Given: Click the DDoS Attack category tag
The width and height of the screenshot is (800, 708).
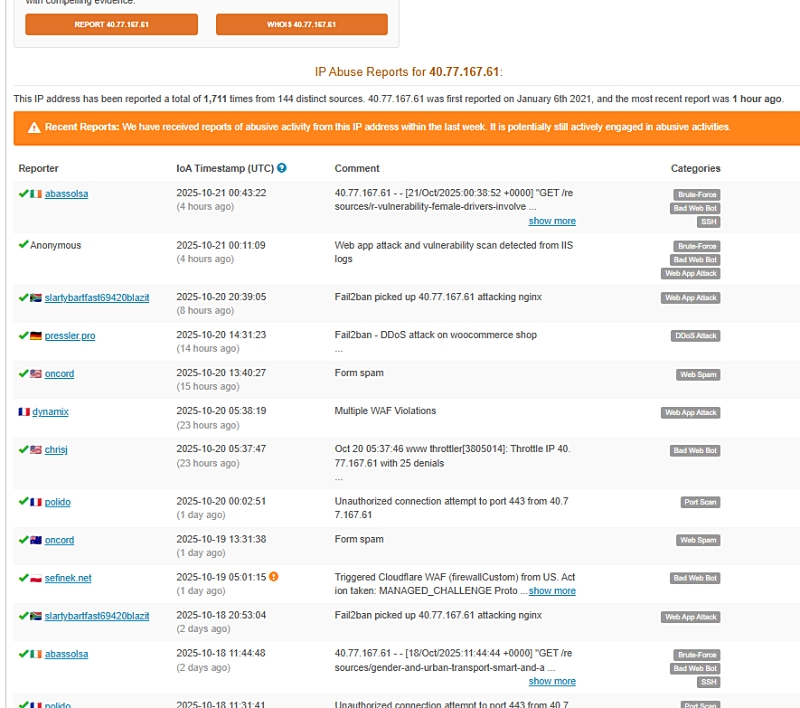Looking at the screenshot, I should (695, 336).
